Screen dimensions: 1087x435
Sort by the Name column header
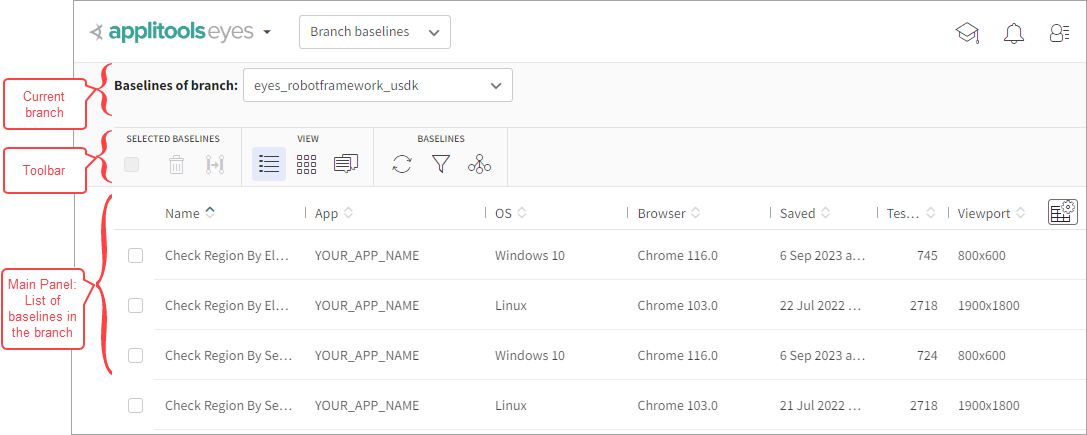(x=183, y=213)
